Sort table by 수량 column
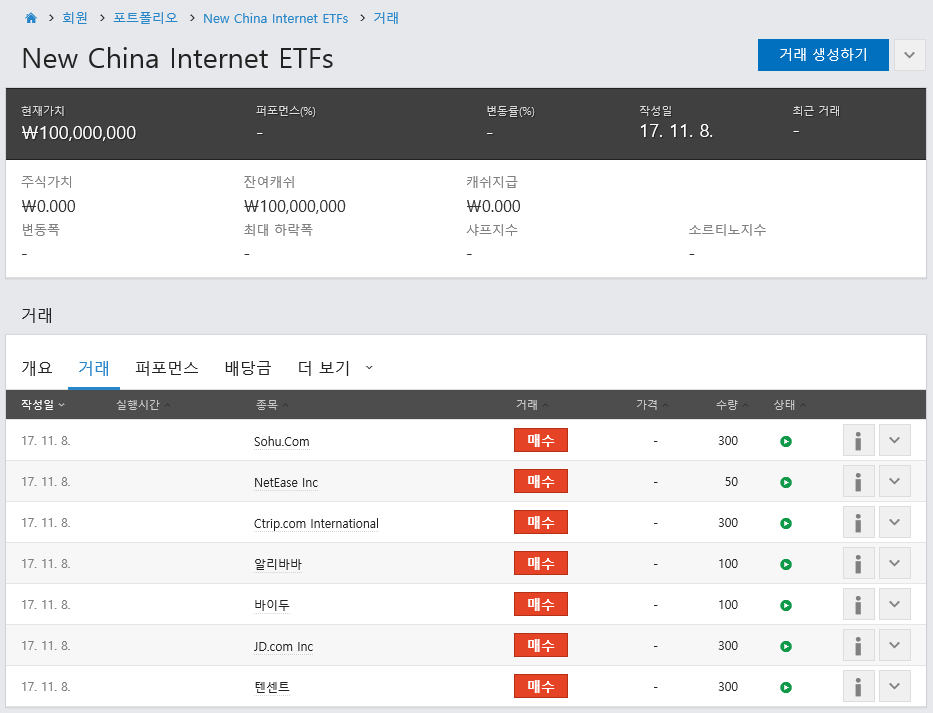The height and width of the screenshot is (713, 933). 732,405
